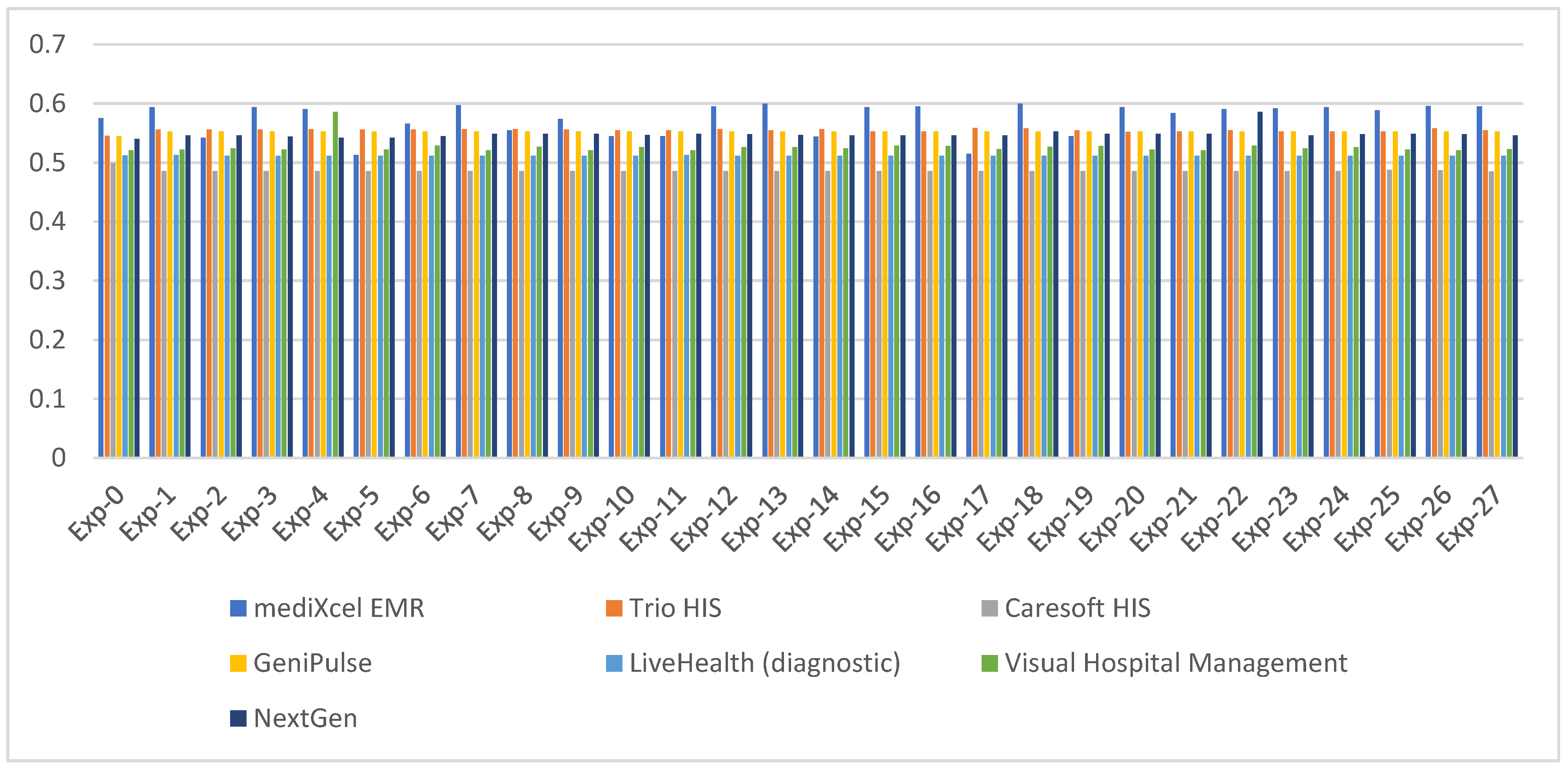This screenshot has width=1568, height=769.
Task: Click the GeniPulse yellow legend swatch
Action: 238,663
